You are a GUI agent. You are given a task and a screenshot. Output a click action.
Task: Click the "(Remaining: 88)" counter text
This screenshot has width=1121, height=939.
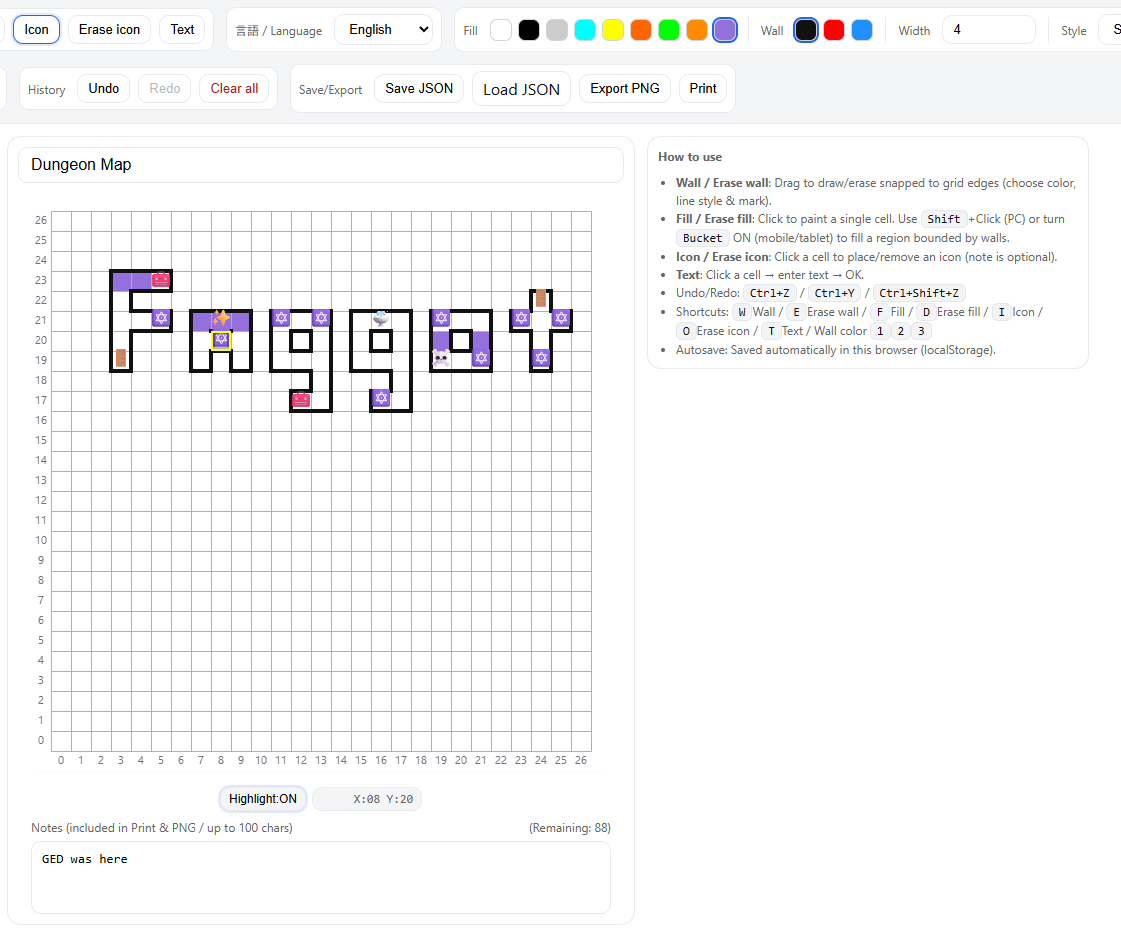(570, 828)
